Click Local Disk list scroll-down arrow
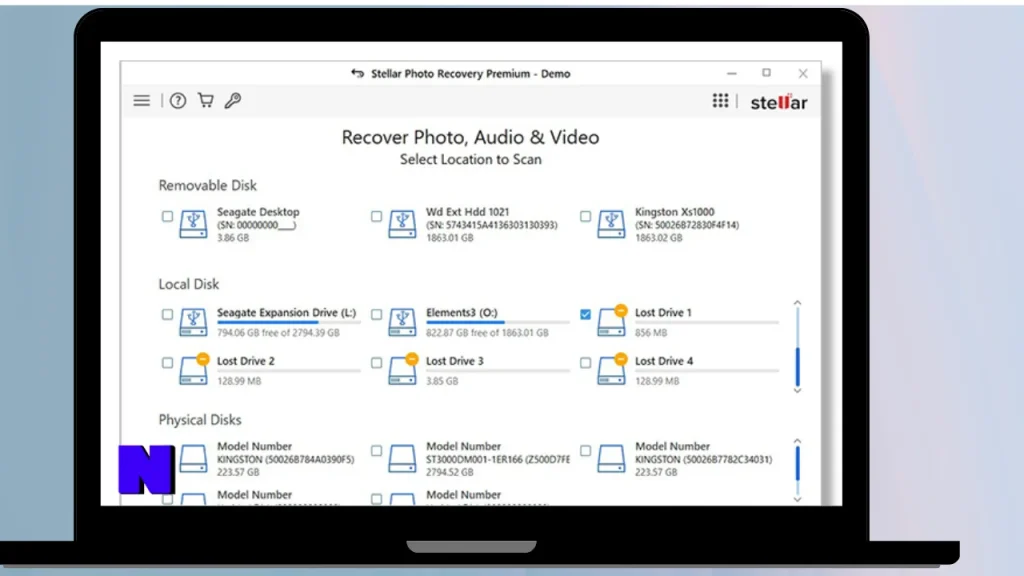The width and height of the screenshot is (1024, 576). pyautogui.click(x=797, y=391)
